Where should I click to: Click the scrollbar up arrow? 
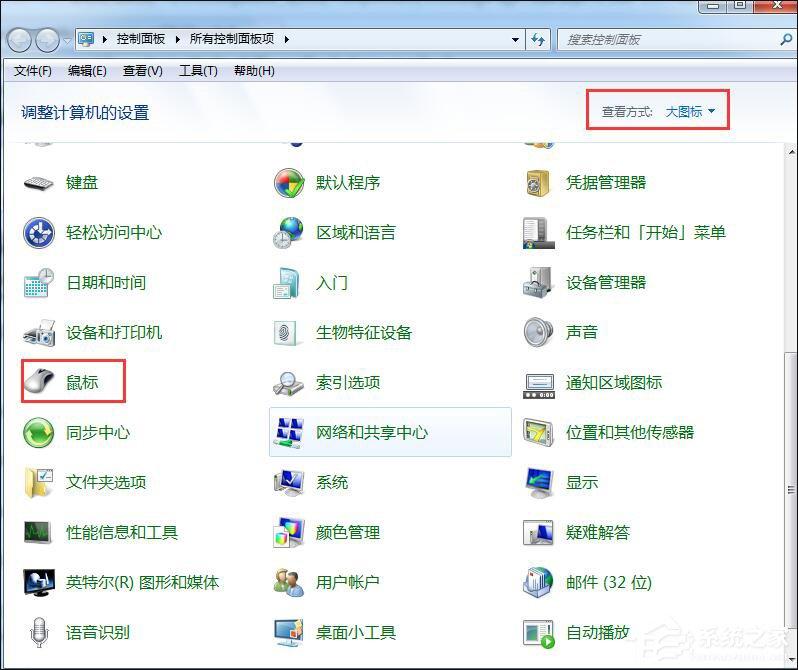tap(792, 151)
